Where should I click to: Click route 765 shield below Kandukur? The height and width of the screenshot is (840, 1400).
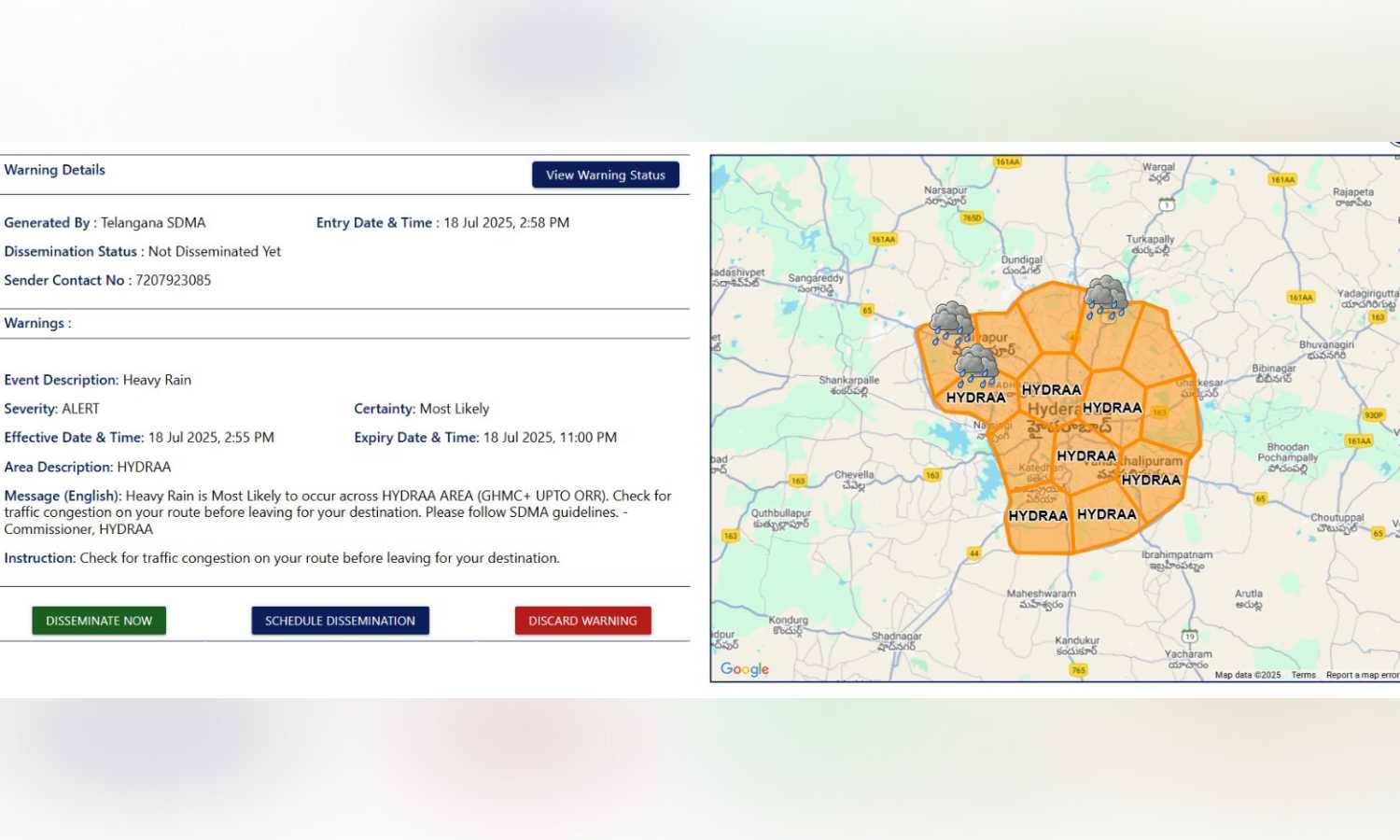(x=1078, y=670)
